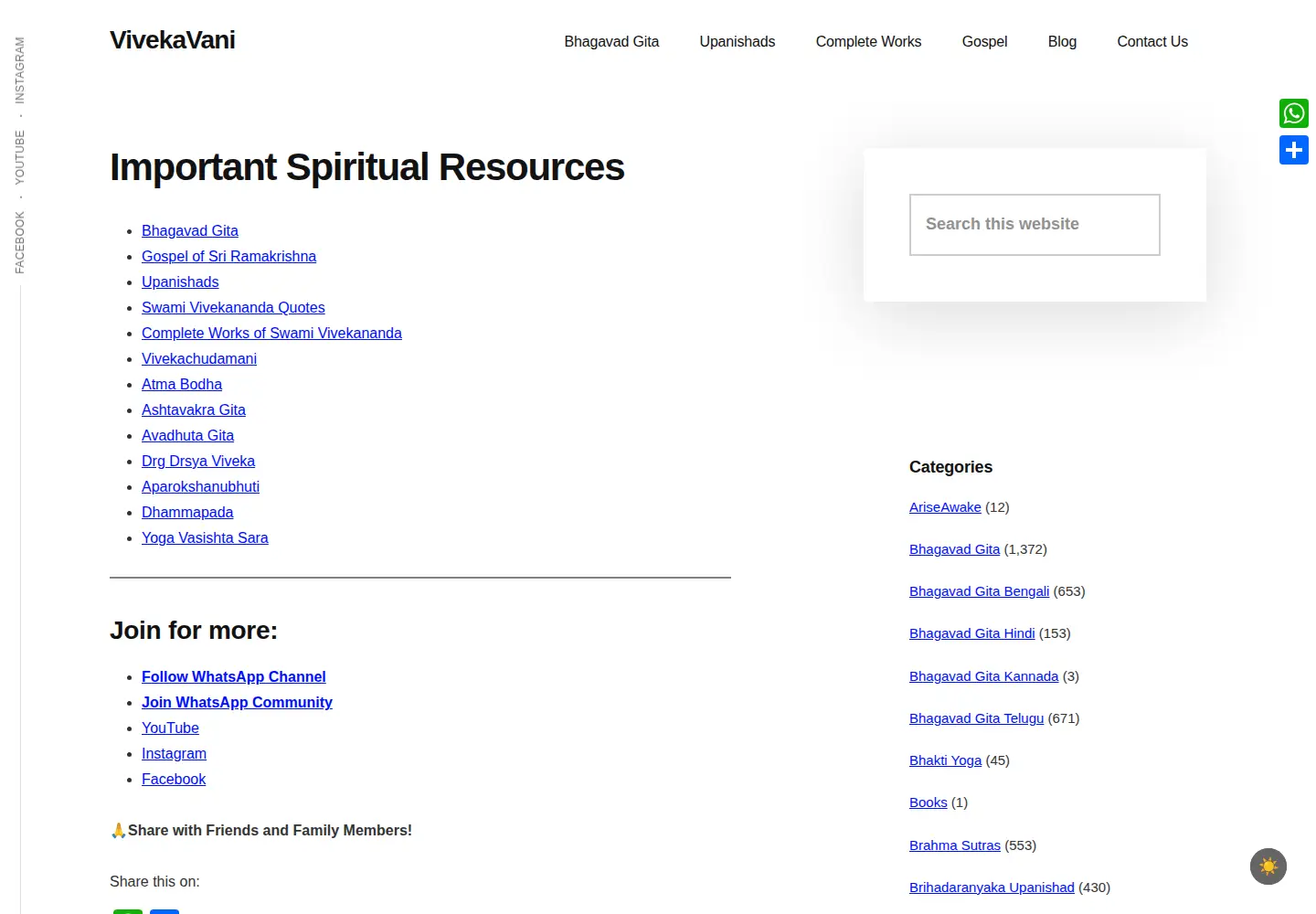Open Gospel of Sri Ramakrishna link

pyautogui.click(x=228, y=256)
